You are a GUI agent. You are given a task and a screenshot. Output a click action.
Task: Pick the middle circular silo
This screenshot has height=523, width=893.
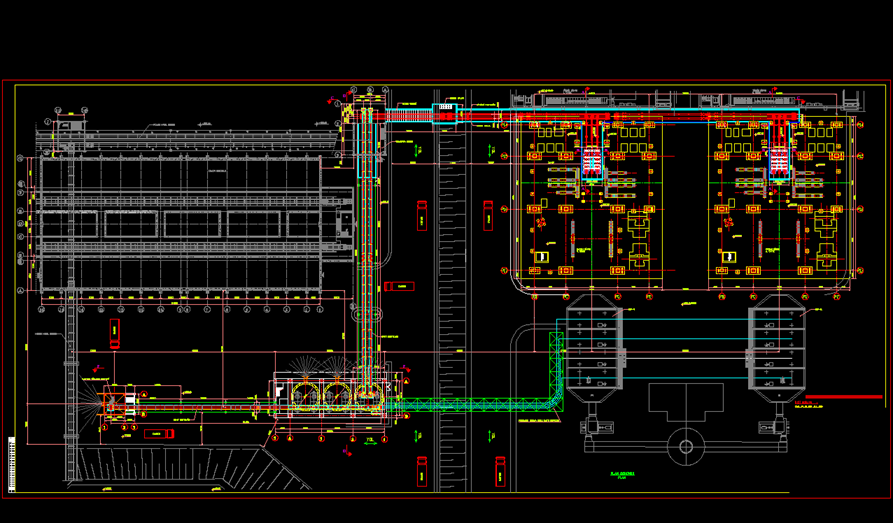click(x=334, y=396)
